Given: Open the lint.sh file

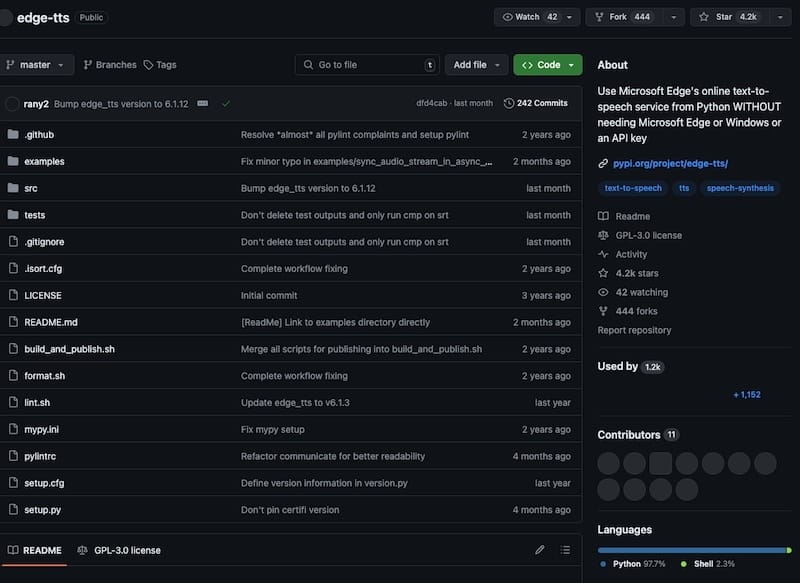Looking at the screenshot, I should (x=37, y=402).
